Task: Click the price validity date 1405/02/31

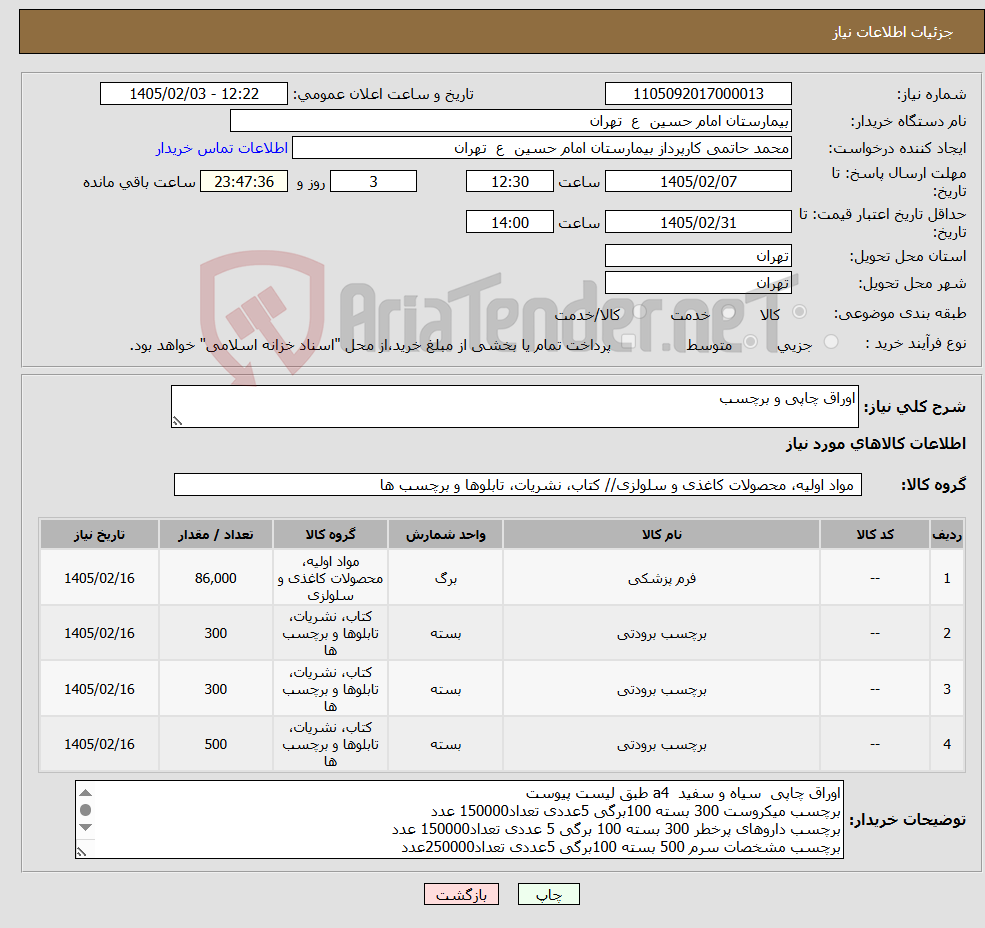Action: [x=698, y=222]
